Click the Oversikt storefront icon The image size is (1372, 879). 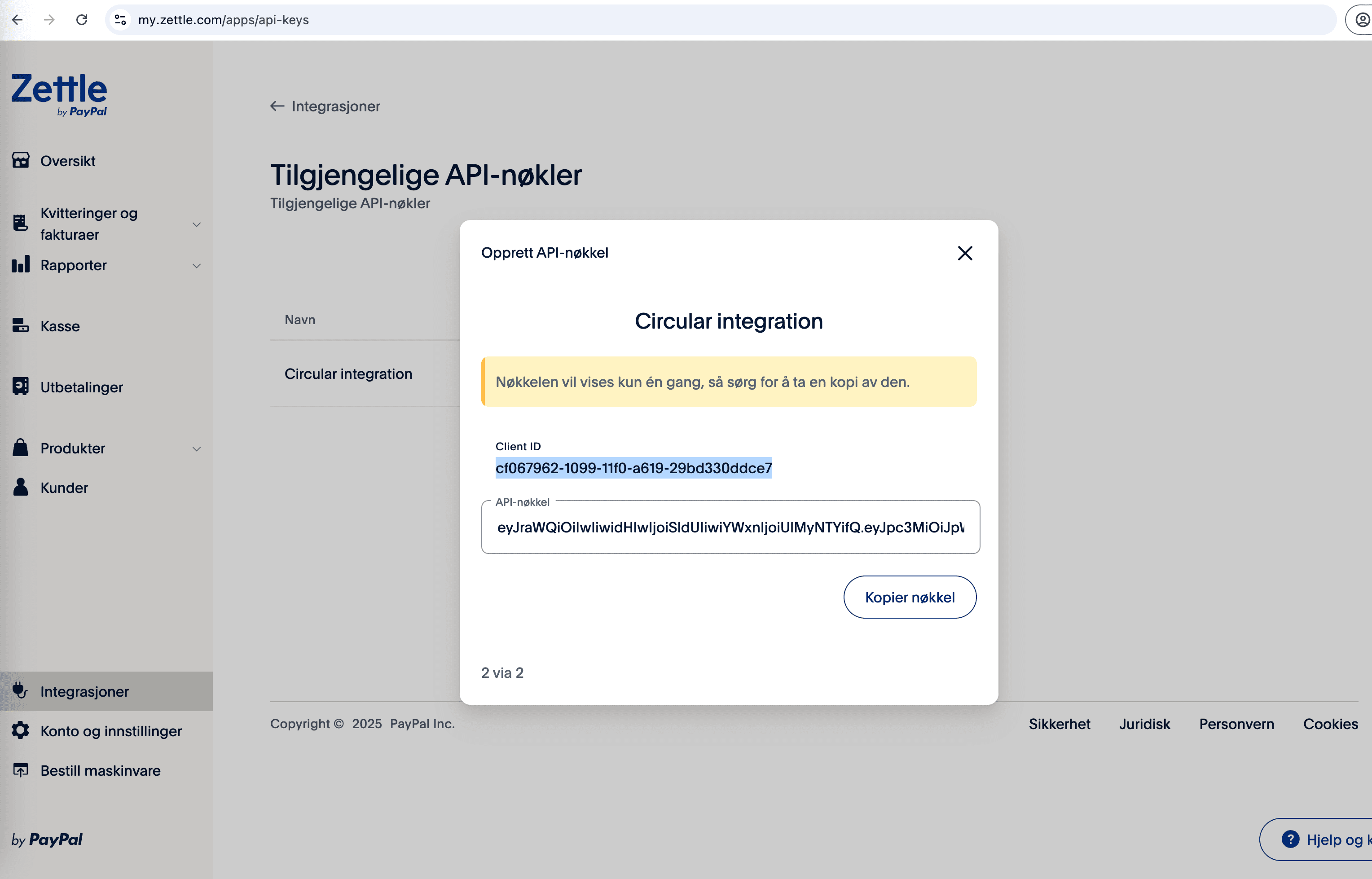21,160
